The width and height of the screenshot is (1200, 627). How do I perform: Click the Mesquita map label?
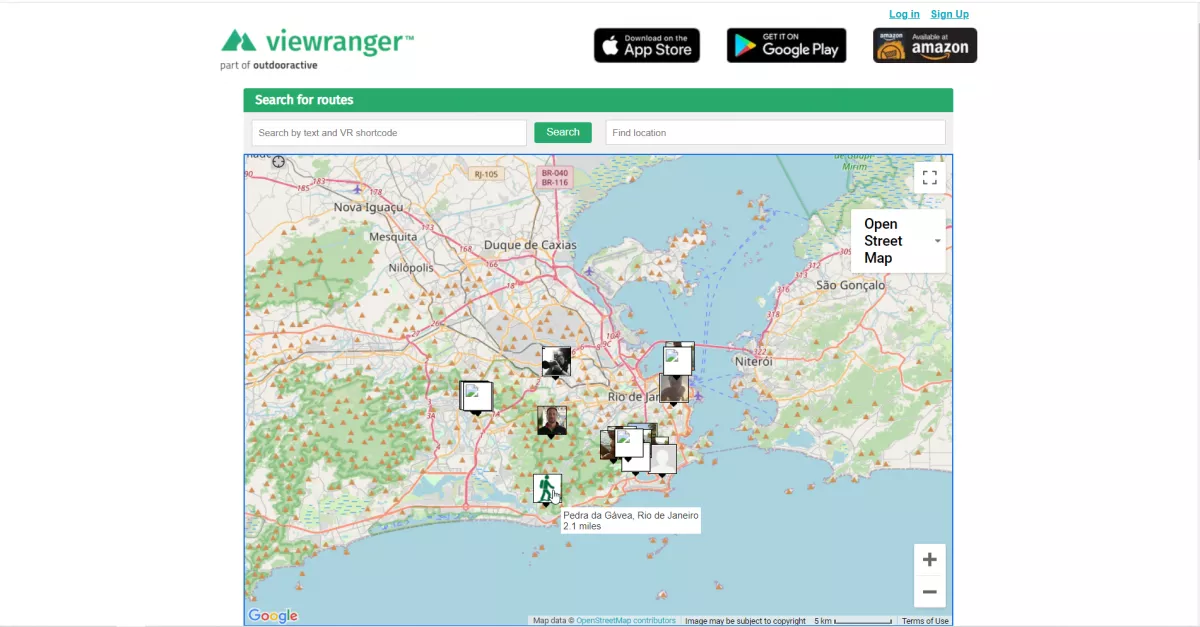tap(393, 237)
